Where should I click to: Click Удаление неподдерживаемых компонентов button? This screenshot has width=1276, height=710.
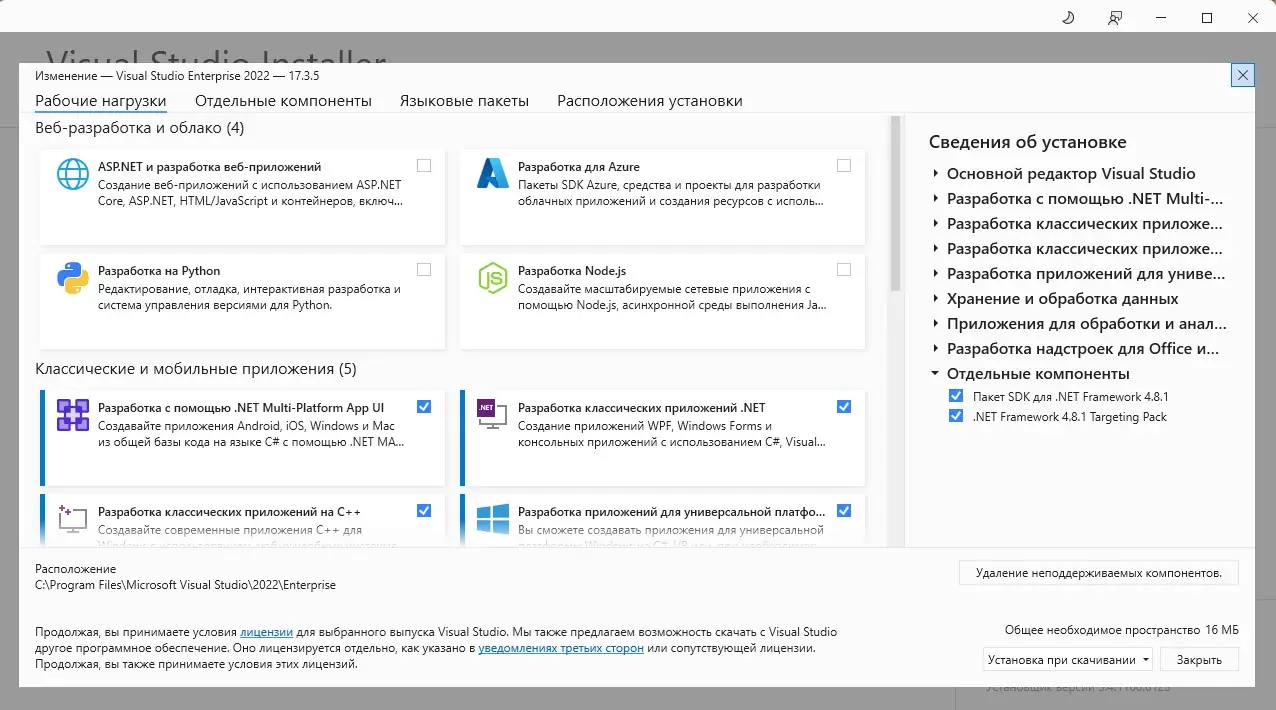1098,573
